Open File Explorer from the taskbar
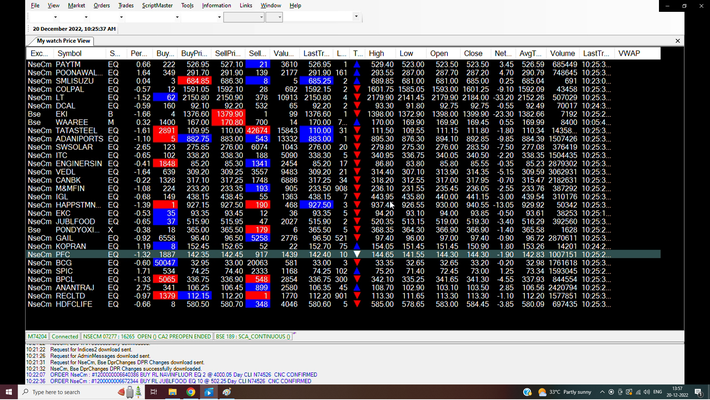Viewport: 710px width, 400px height. point(172,392)
